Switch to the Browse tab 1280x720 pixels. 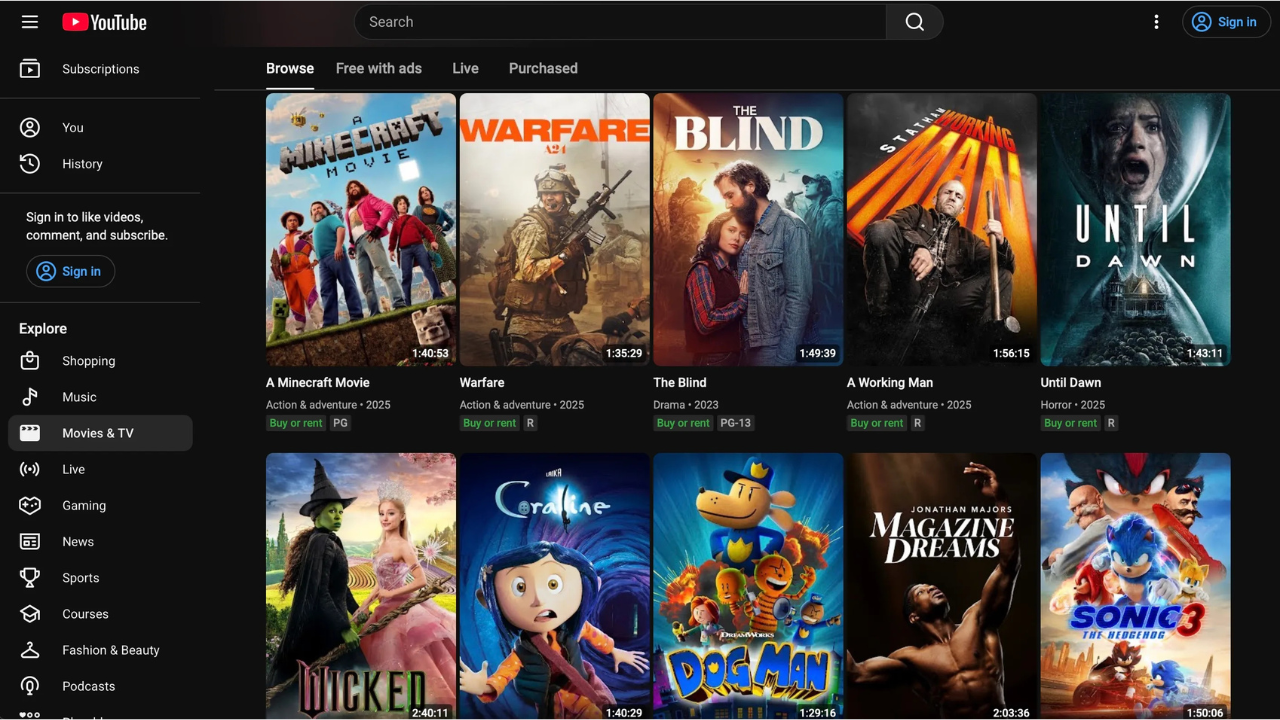[x=290, y=68]
